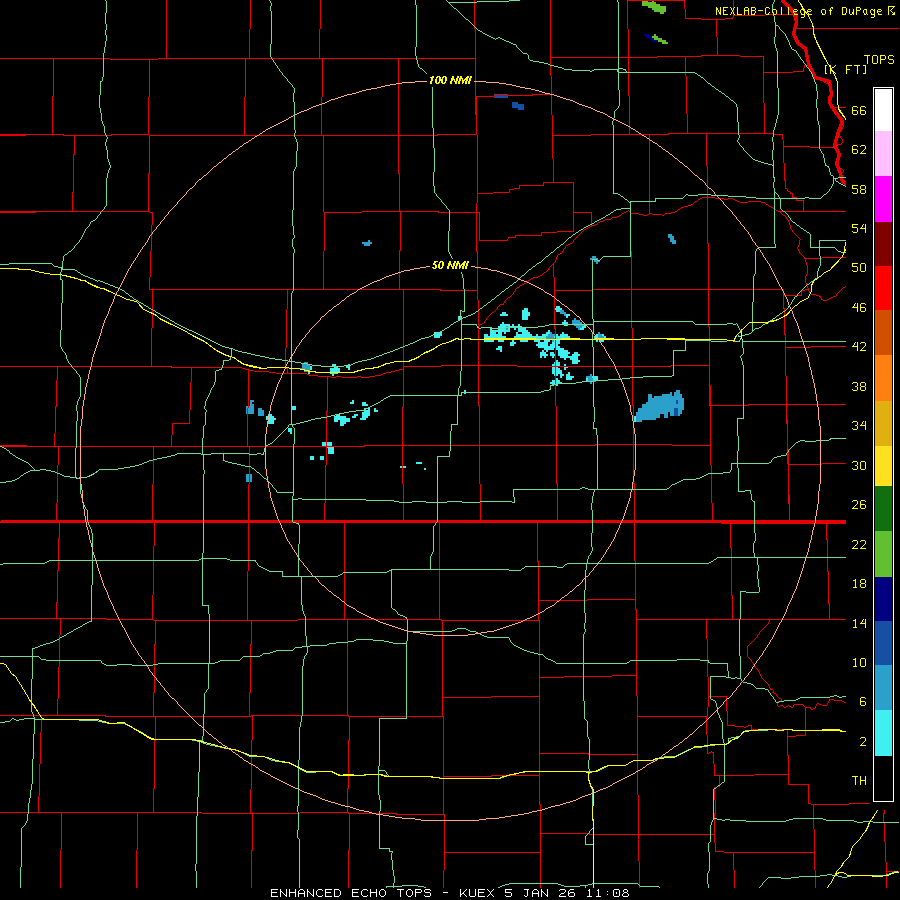Image resolution: width=900 pixels, height=900 pixels.
Task: Click the 34 legend value
Action: pyautogui.click(x=859, y=425)
